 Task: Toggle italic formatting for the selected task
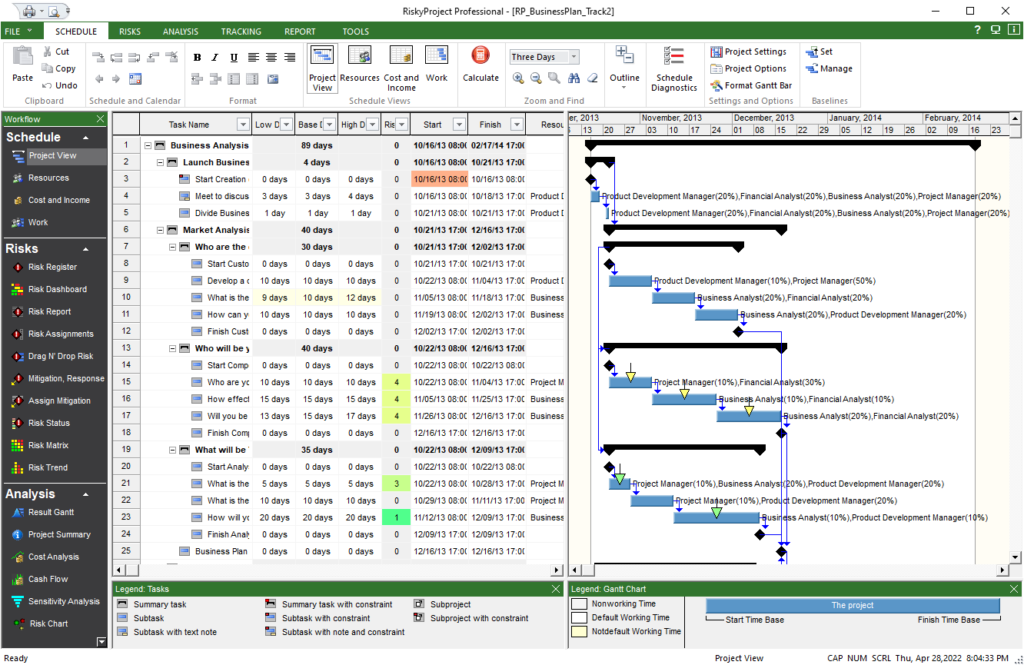pyautogui.click(x=213, y=57)
